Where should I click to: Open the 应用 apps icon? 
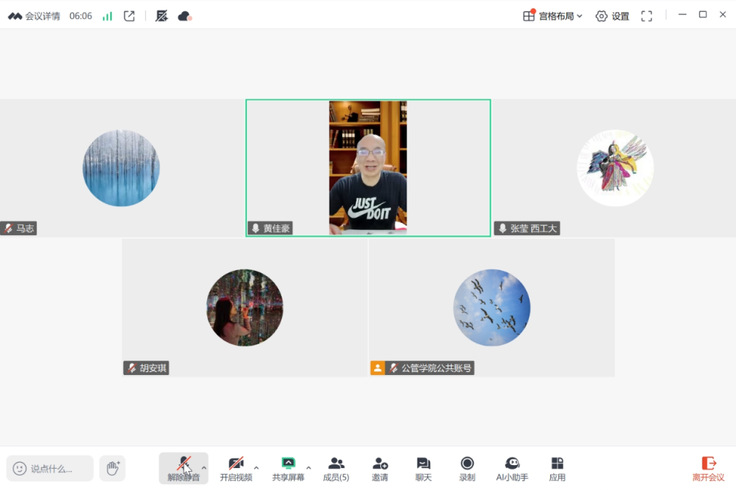click(557, 467)
